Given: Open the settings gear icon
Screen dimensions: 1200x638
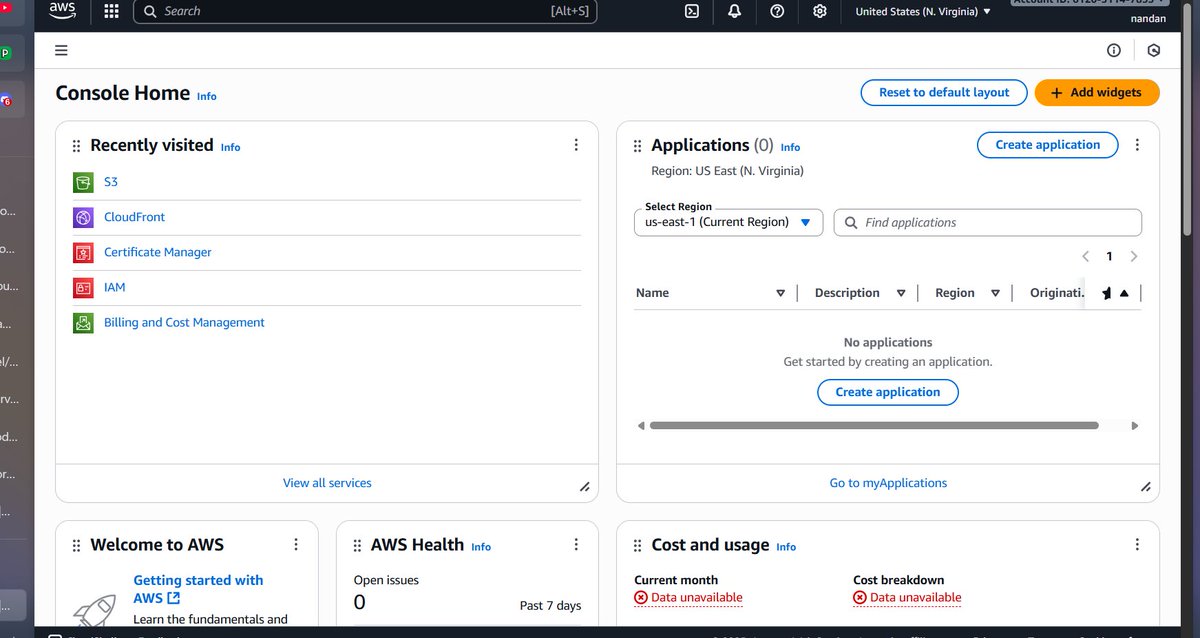Looking at the screenshot, I should (x=820, y=11).
